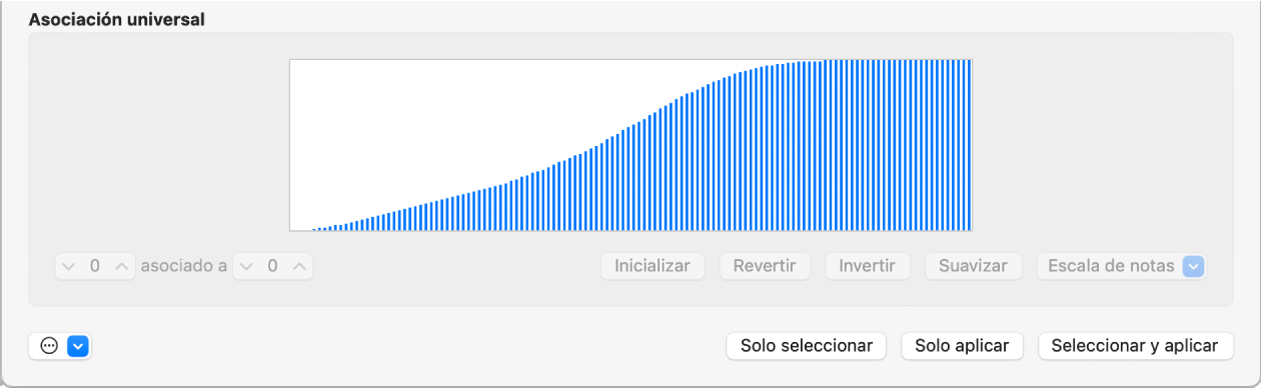Viewport: 1261px width, 388px height.
Task: Click the first map value field showing 0
Action: coord(95,267)
